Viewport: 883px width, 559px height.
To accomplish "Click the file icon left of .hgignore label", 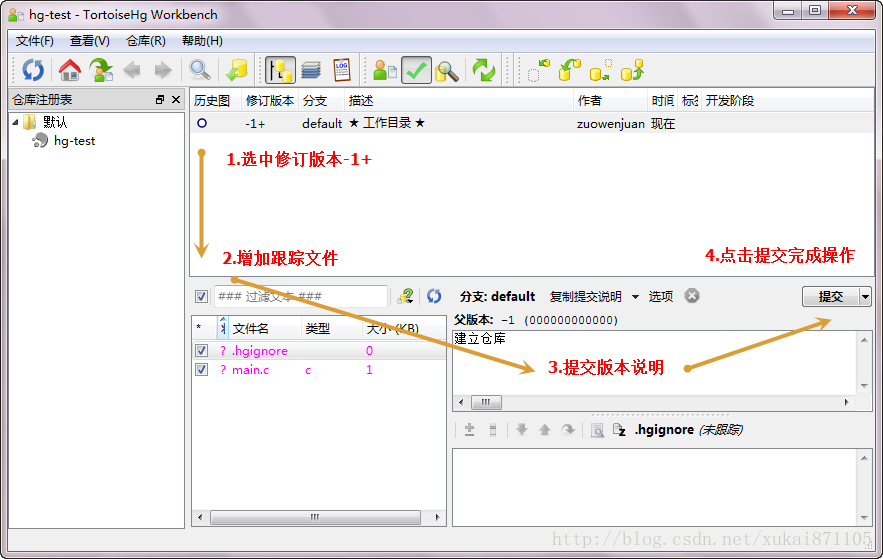I will (619, 430).
